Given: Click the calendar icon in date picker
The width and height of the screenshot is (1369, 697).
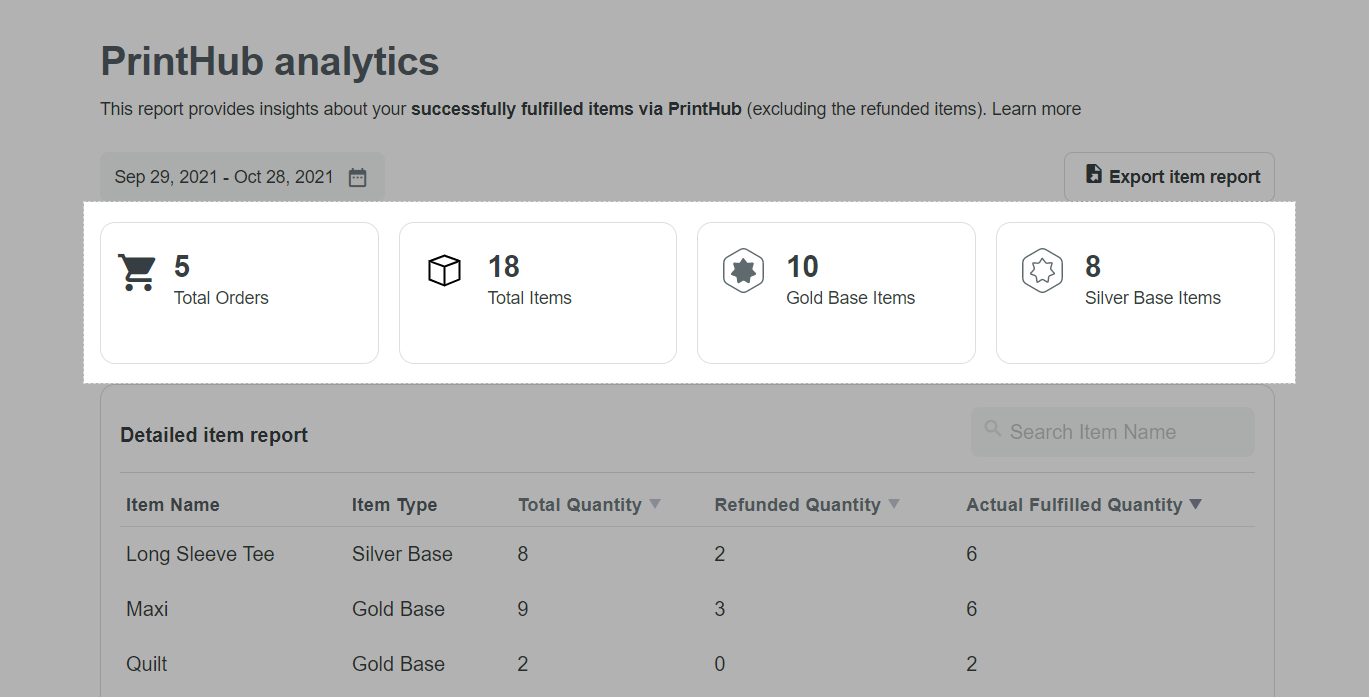Looking at the screenshot, I should [357, 178].
